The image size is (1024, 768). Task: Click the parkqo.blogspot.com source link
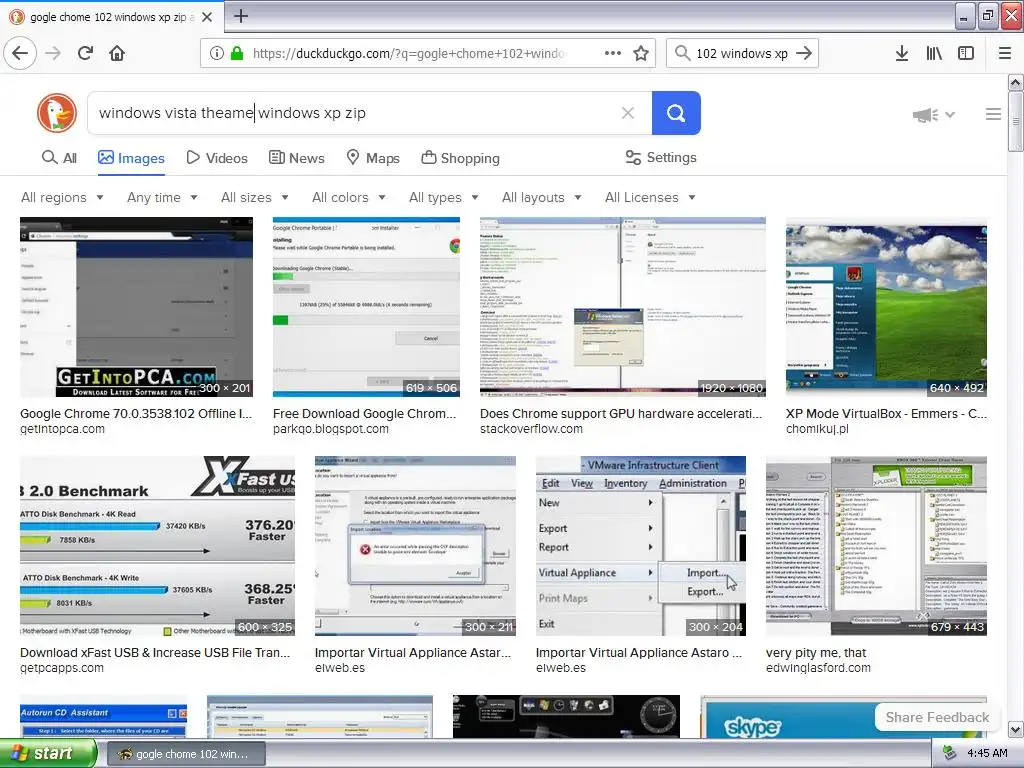click(x=330, y=429)
